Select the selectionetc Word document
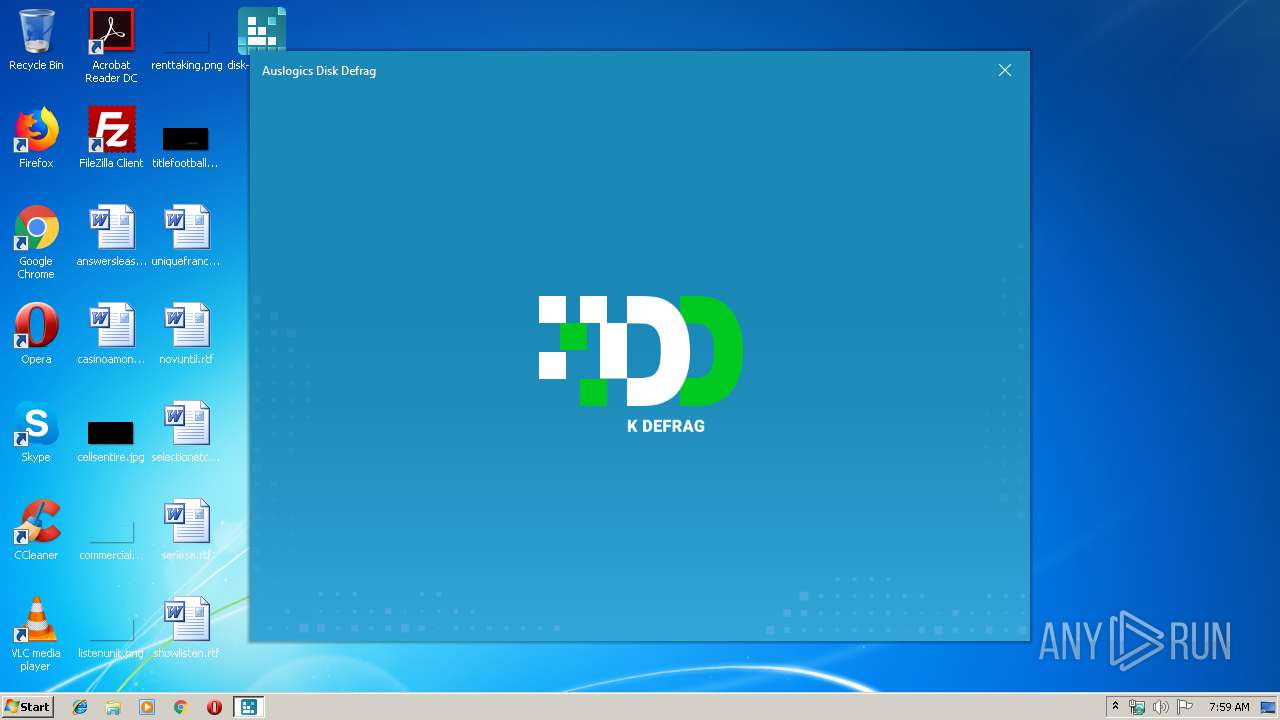This screenshot has height=720, width=1280. pos(186,432)
